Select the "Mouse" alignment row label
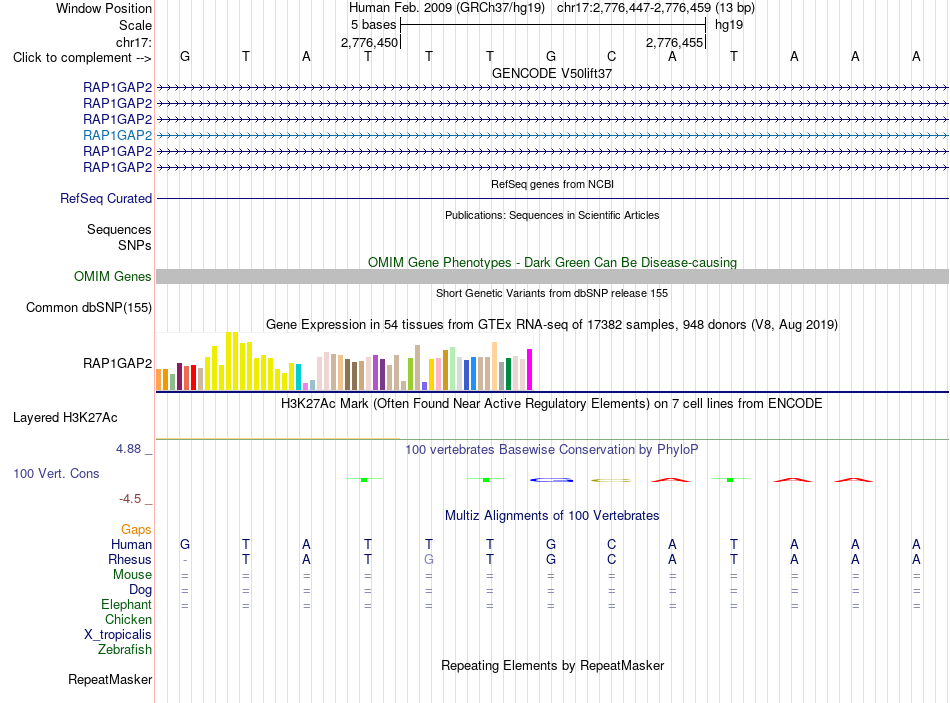950x703 pixels. [x=132, y=575]
